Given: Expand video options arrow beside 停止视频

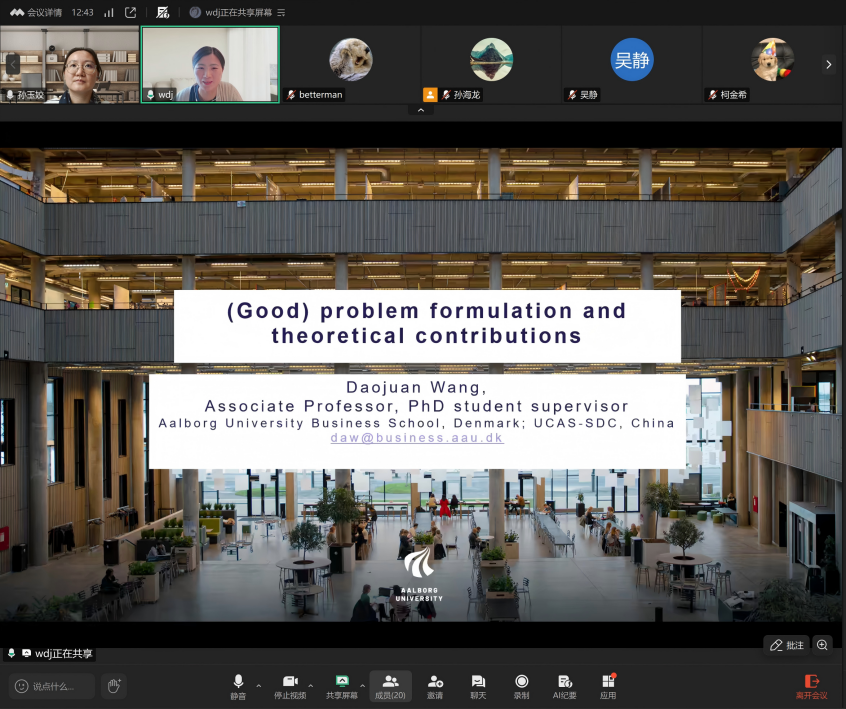Looking at the screenshot, I should pos(311,686).
